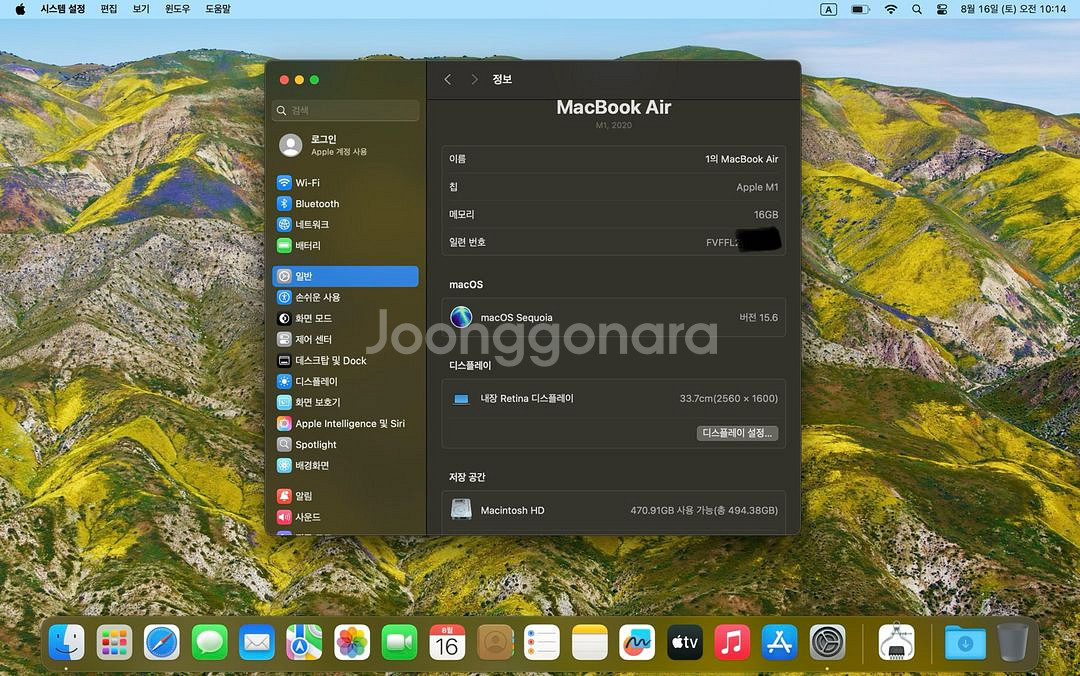The image size is (1080, 676).
Task: Open the Apple menu
Action: [x=20, y=9]
